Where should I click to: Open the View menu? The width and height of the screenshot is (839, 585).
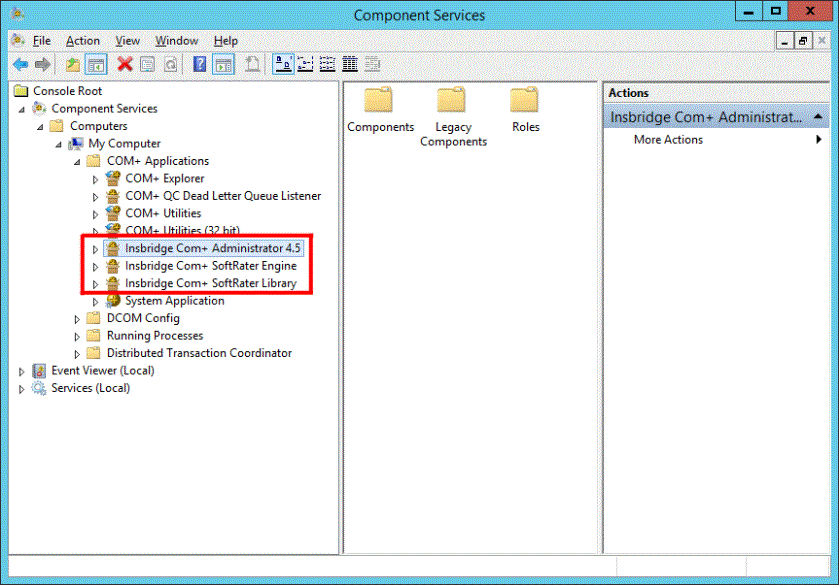click(127, 40)
